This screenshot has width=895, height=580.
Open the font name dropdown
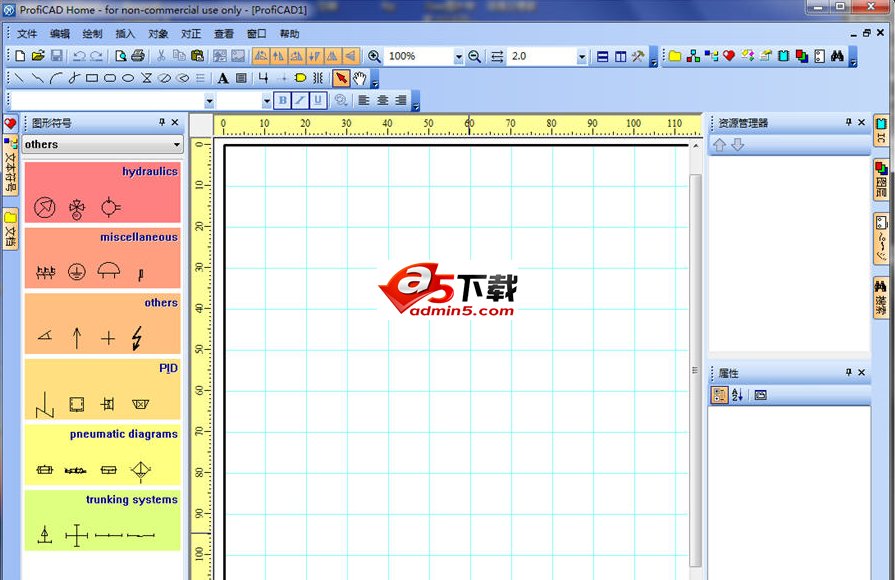(209, 101)
